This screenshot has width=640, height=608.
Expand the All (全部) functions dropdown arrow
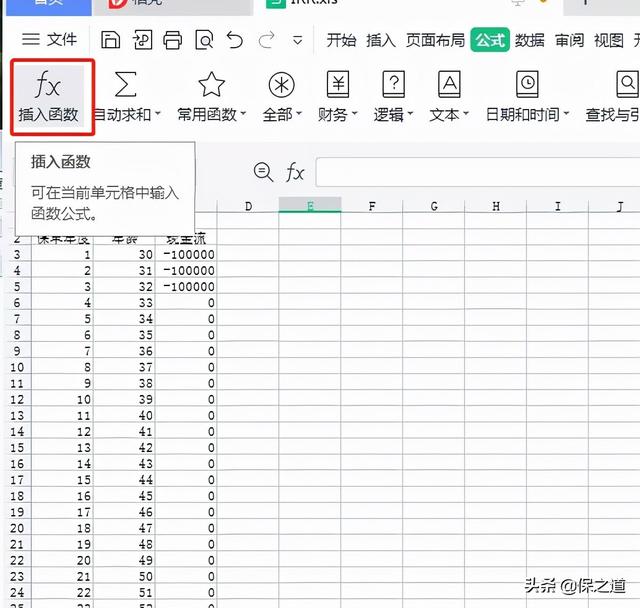coord(299,116)
